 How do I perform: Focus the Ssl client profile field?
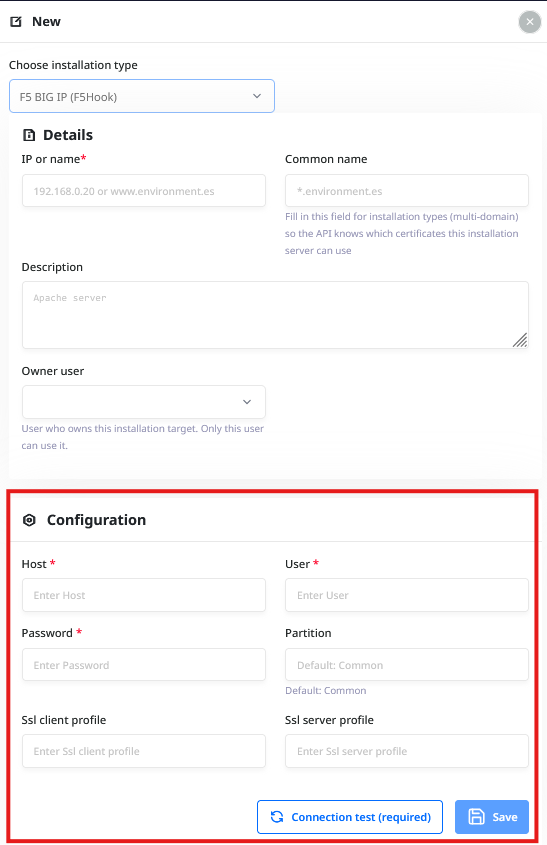(x=144, y=751)
